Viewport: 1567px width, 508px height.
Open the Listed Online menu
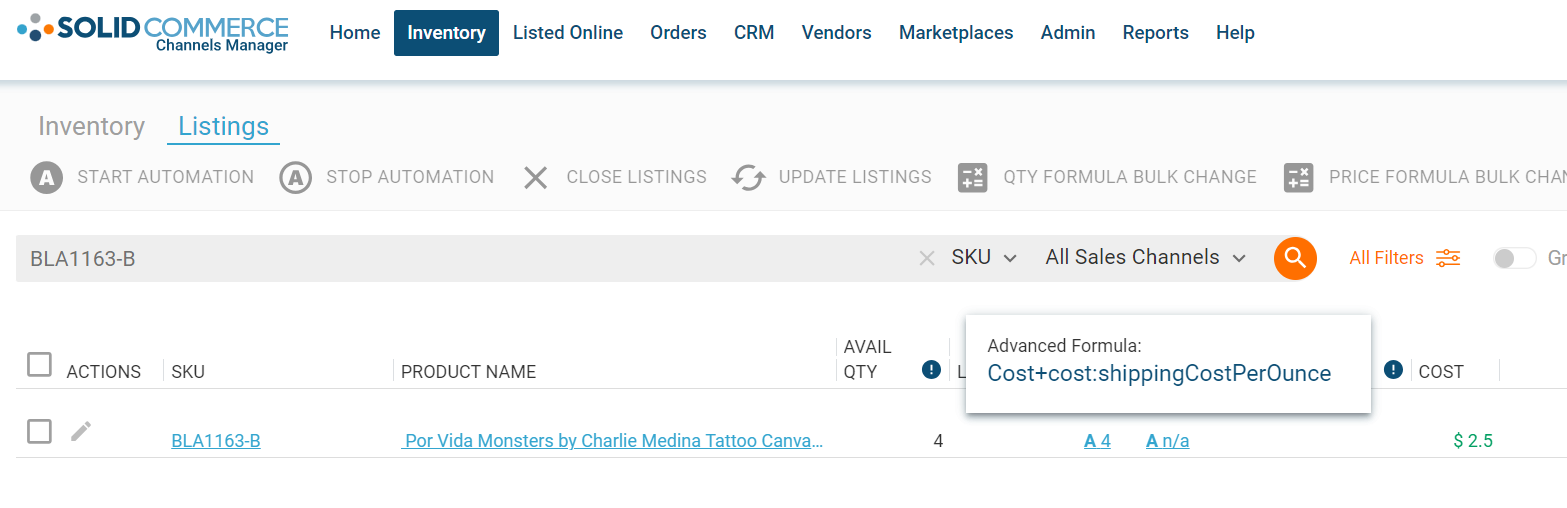tap(568, 33)
